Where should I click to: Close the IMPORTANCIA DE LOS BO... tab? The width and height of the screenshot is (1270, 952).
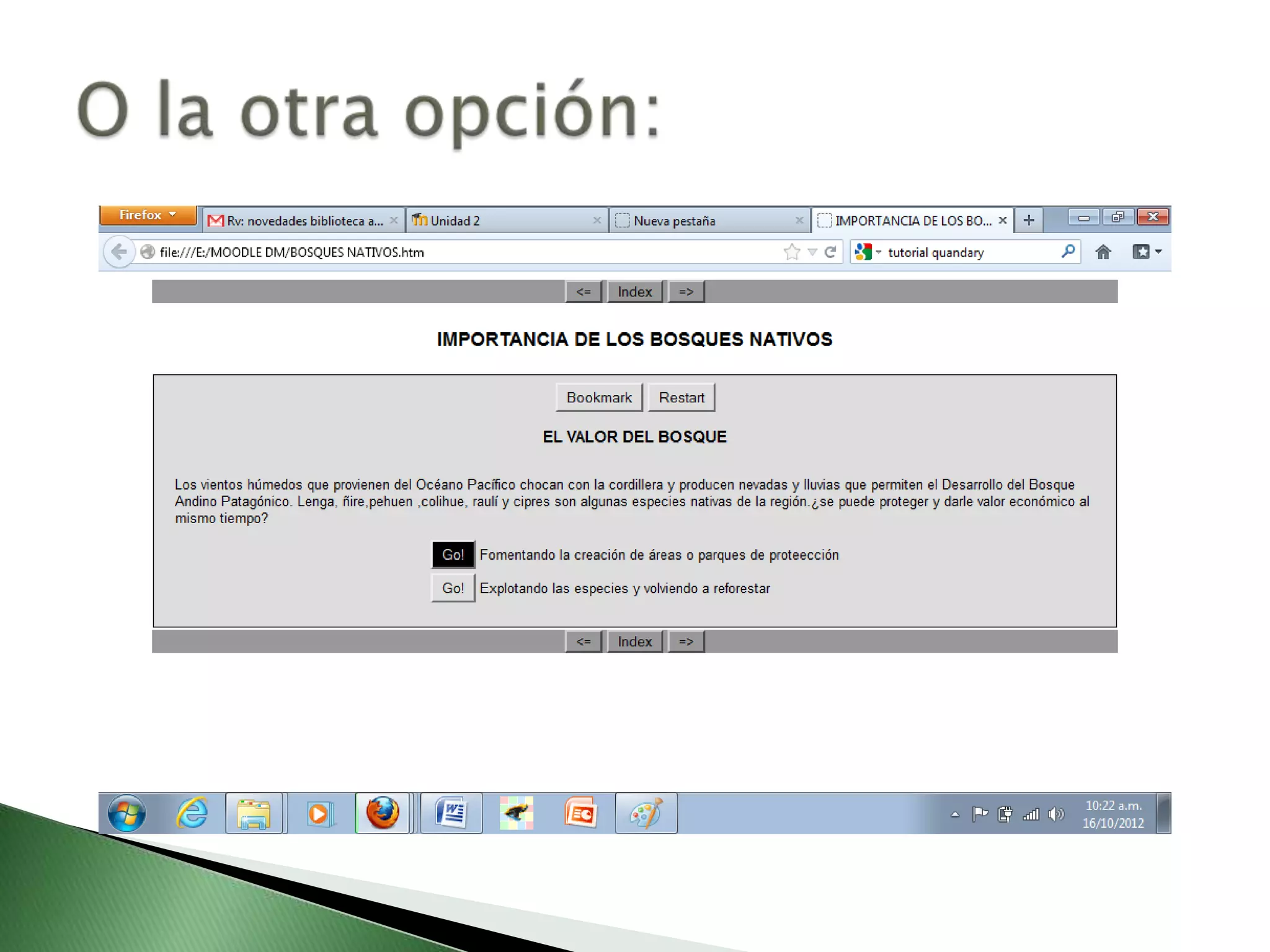1002,221
